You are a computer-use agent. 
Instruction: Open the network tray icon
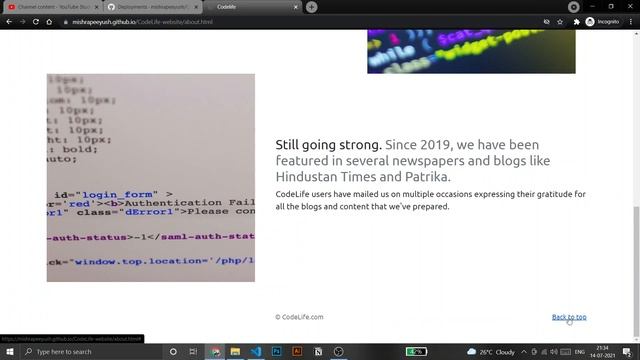[x=544, y=352]
